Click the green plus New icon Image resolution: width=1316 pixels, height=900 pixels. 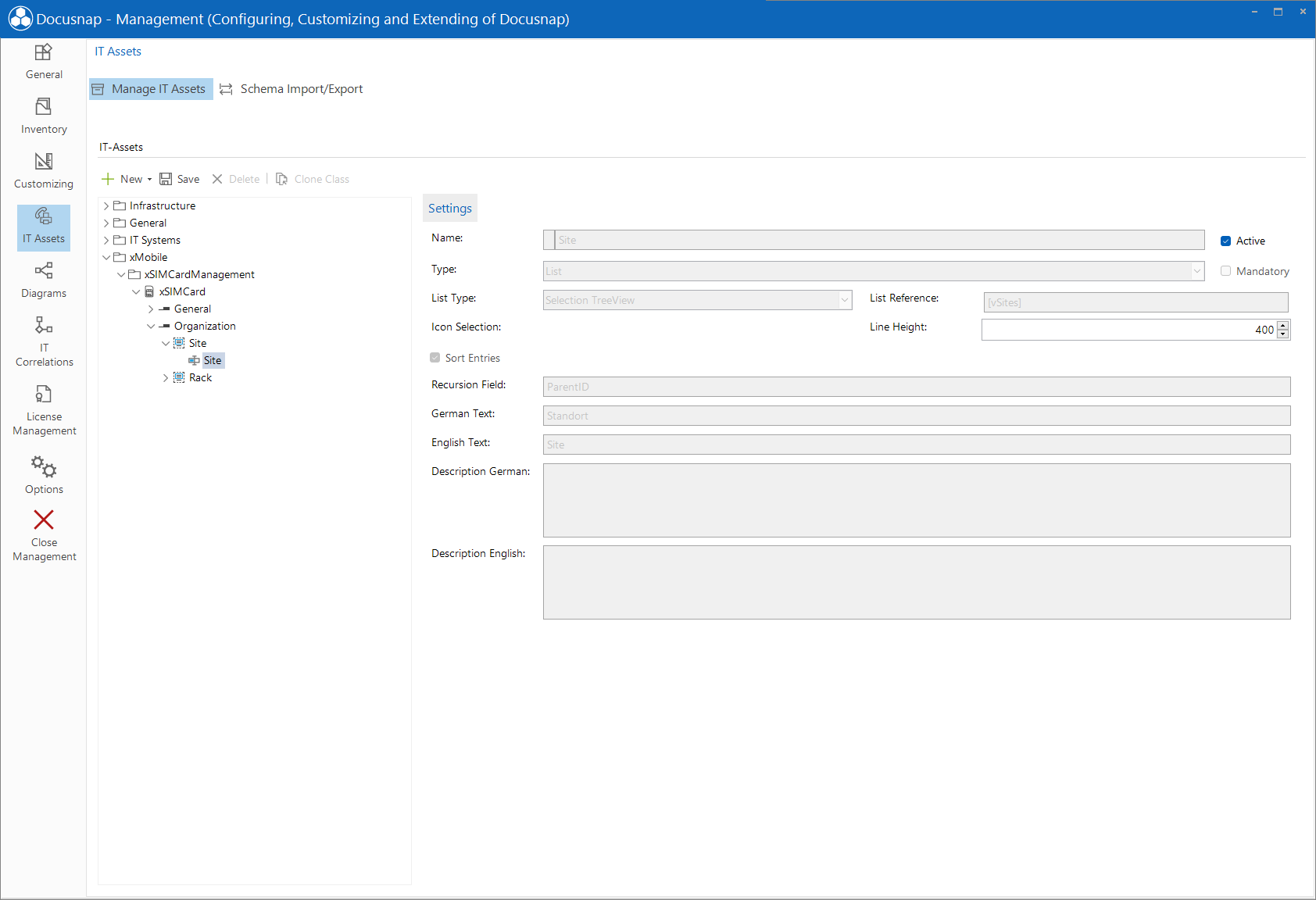click(x=108, y=179)
